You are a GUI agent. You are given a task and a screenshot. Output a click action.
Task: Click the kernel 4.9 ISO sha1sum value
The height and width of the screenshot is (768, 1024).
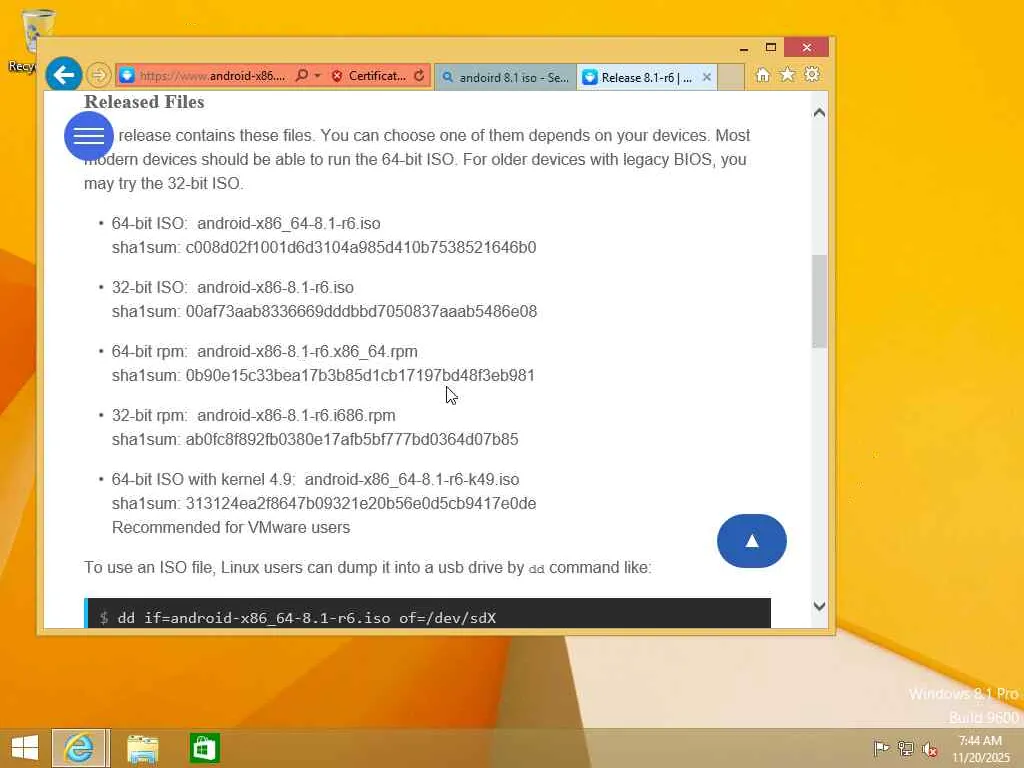[361, 504]
